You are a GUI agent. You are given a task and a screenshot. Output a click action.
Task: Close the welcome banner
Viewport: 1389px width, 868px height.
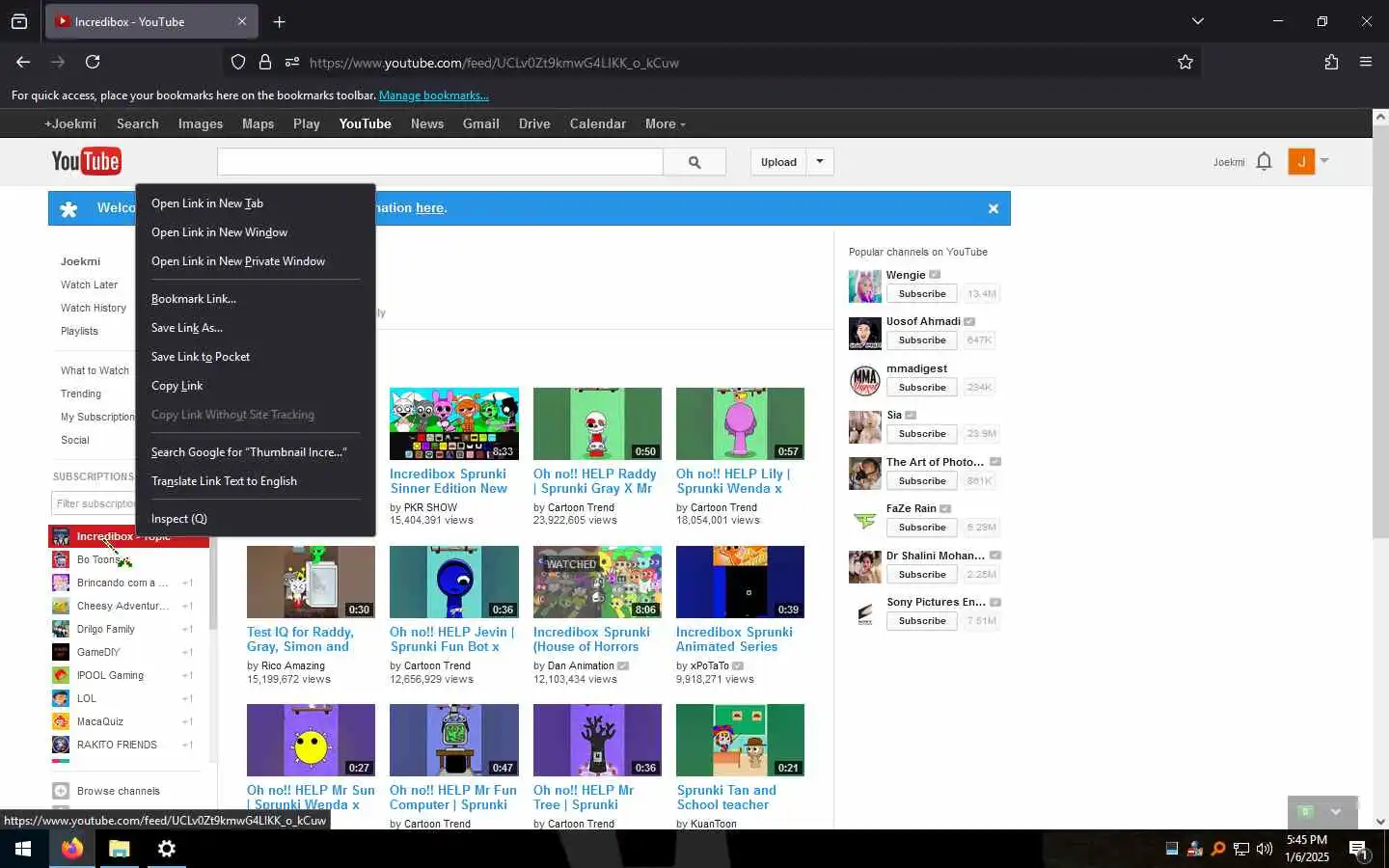(x=993, y=208)
